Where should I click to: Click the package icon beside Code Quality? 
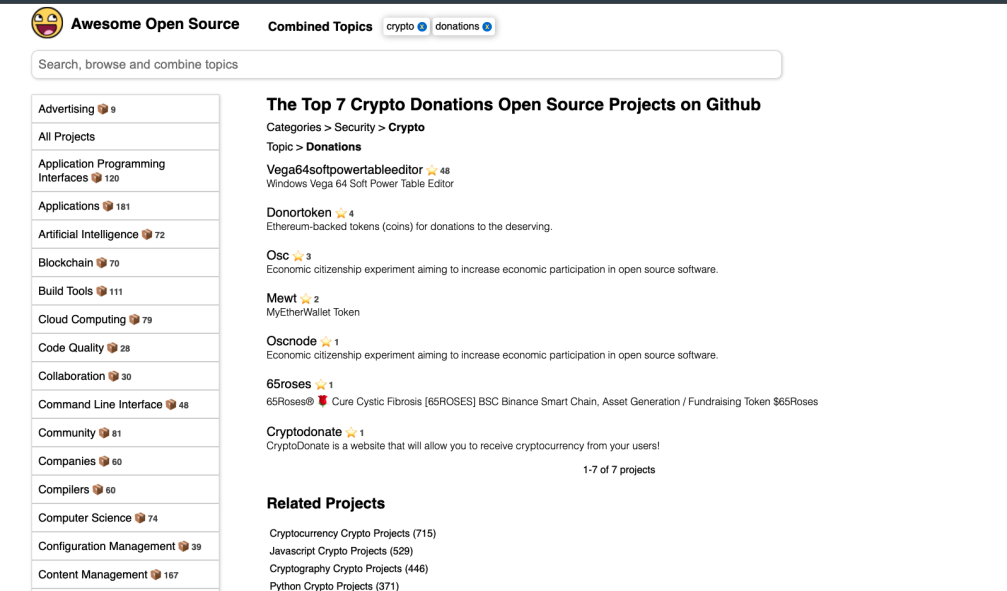[x=112, y=348]
